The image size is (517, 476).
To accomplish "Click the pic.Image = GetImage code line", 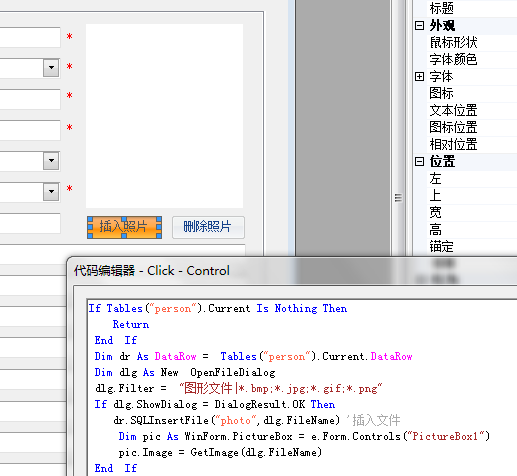I will [220, 452].
